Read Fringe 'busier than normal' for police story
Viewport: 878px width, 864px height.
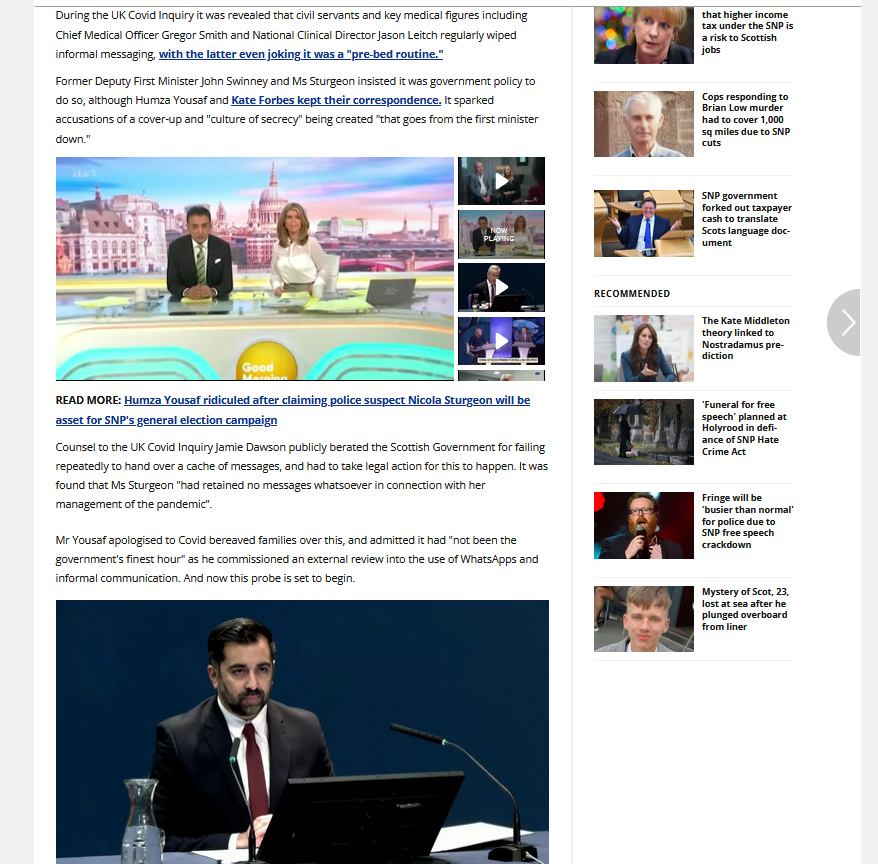pos(748,521)
